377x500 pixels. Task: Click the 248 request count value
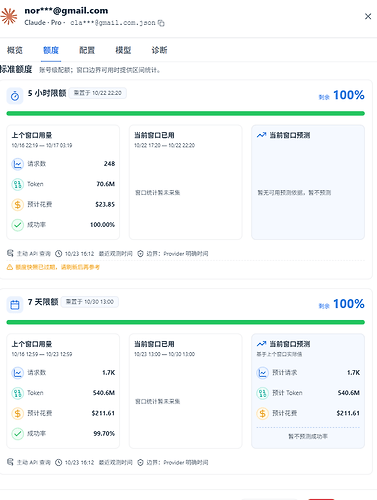pos(109,164)
